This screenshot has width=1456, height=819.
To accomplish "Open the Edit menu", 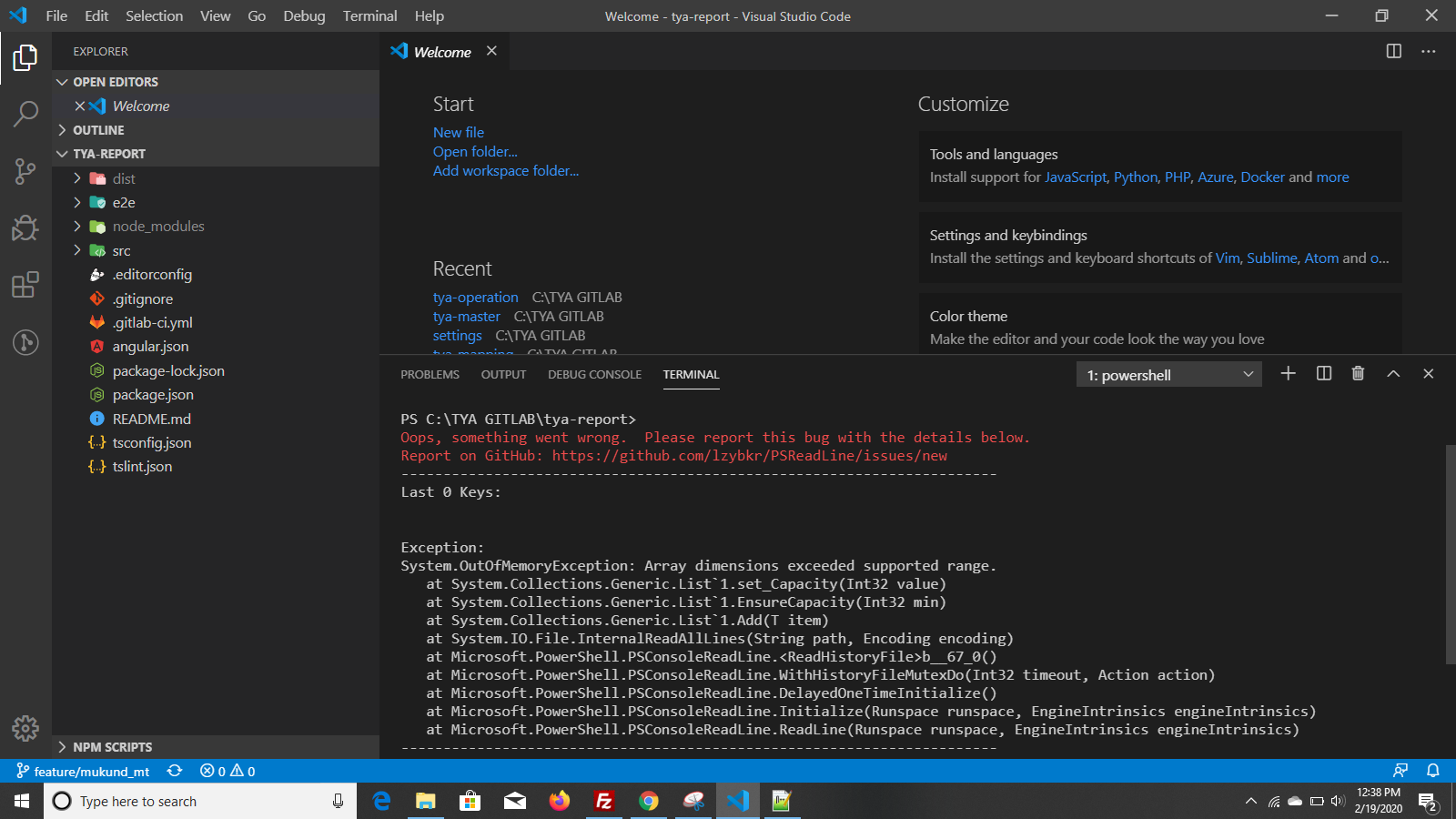I will 96,15.
